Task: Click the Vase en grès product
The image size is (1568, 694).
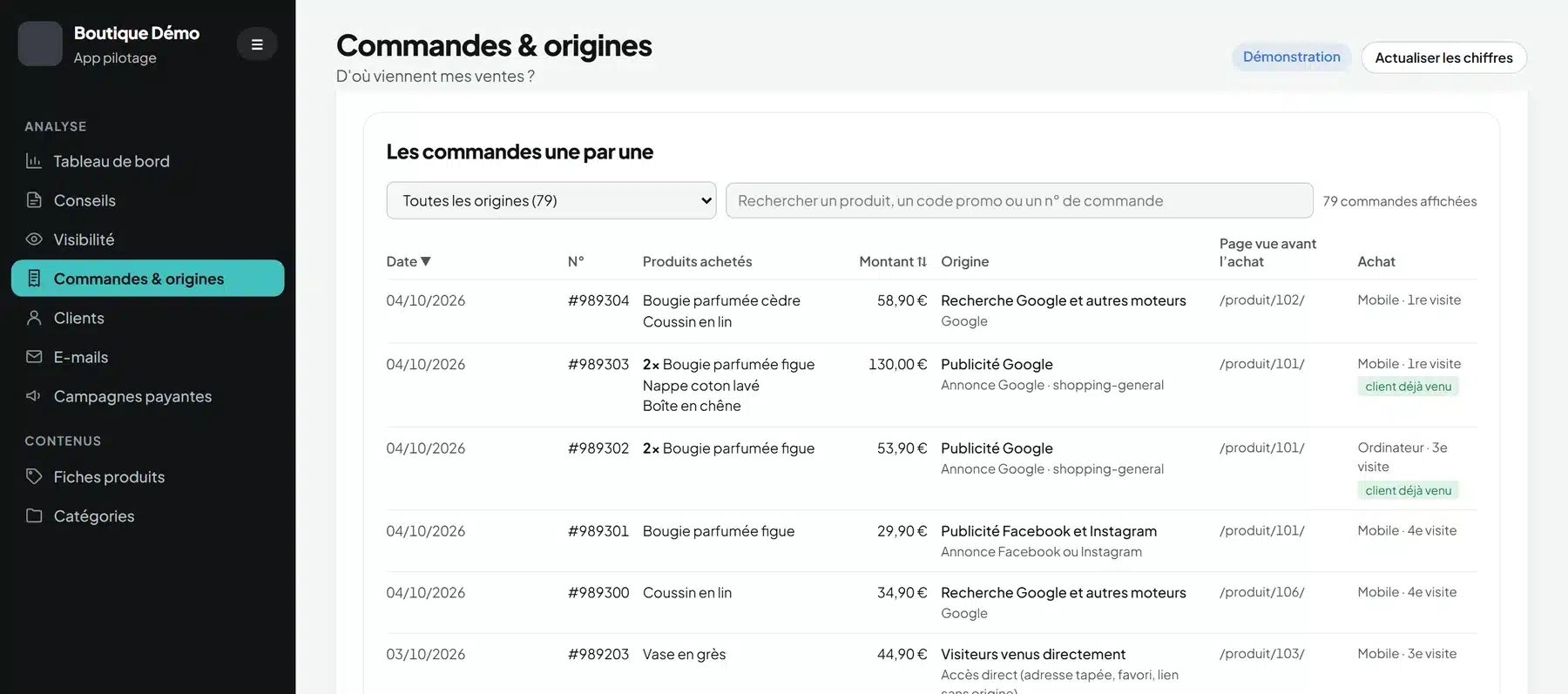Action: click(684, 654)
